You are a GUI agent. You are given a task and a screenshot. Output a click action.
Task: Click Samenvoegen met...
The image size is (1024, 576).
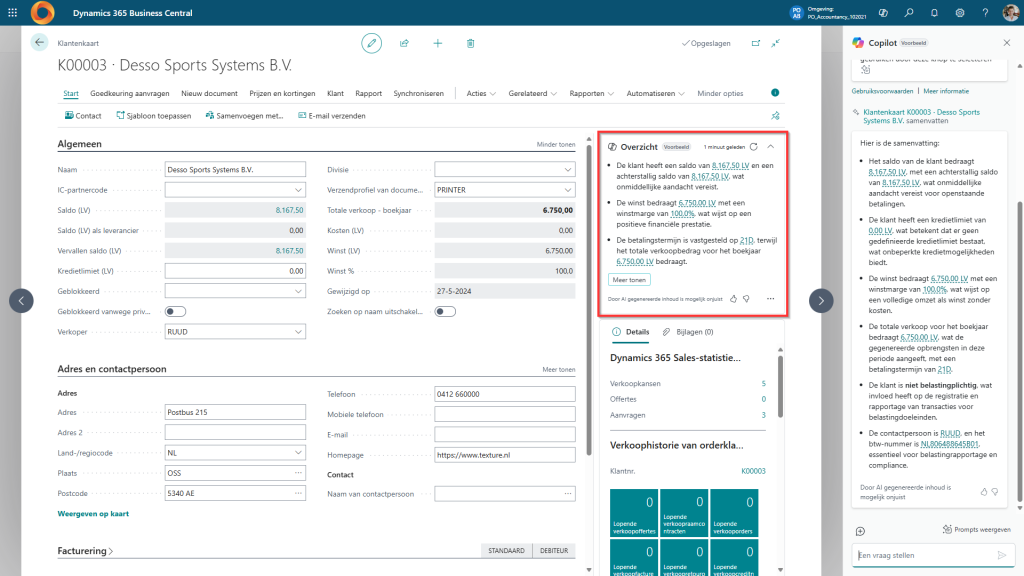tap(244, 116)
